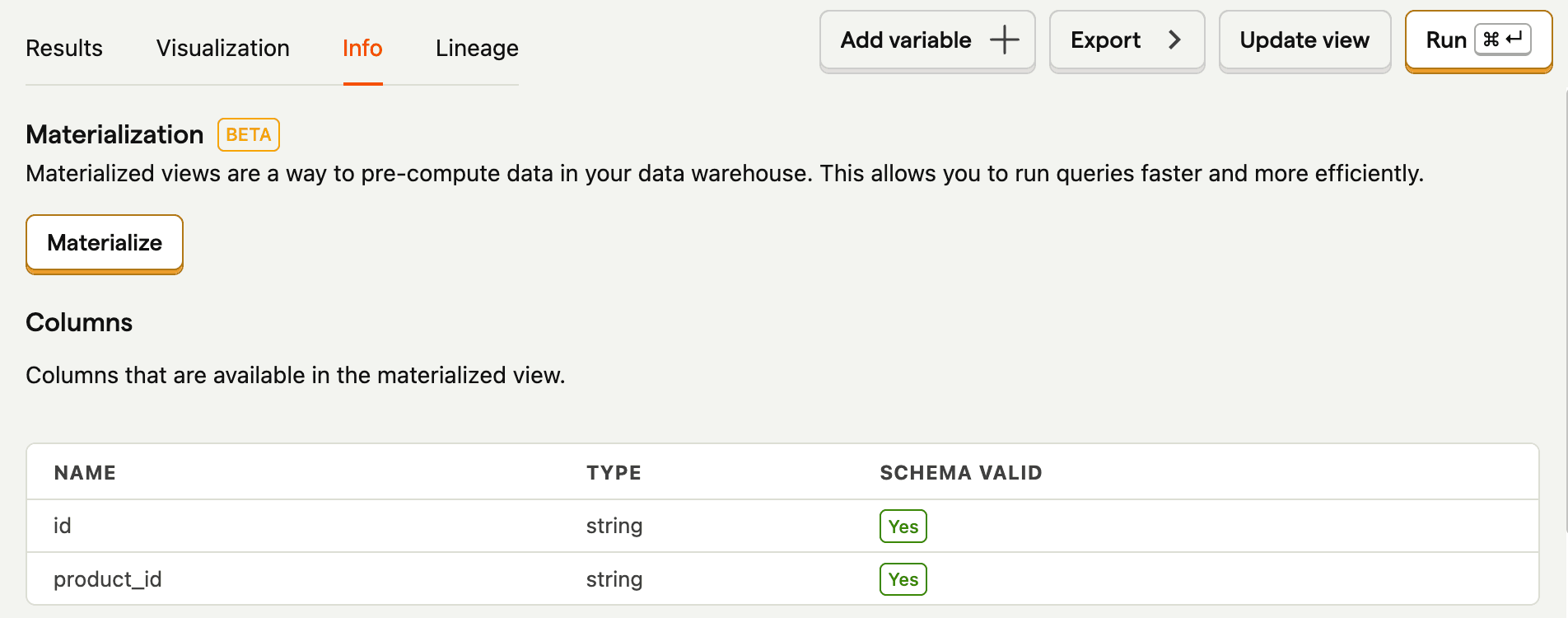Image resolution: width=1568 pixels, height=618 pixels.
Task: Click the NAME column header
Action: pos(85,473)
